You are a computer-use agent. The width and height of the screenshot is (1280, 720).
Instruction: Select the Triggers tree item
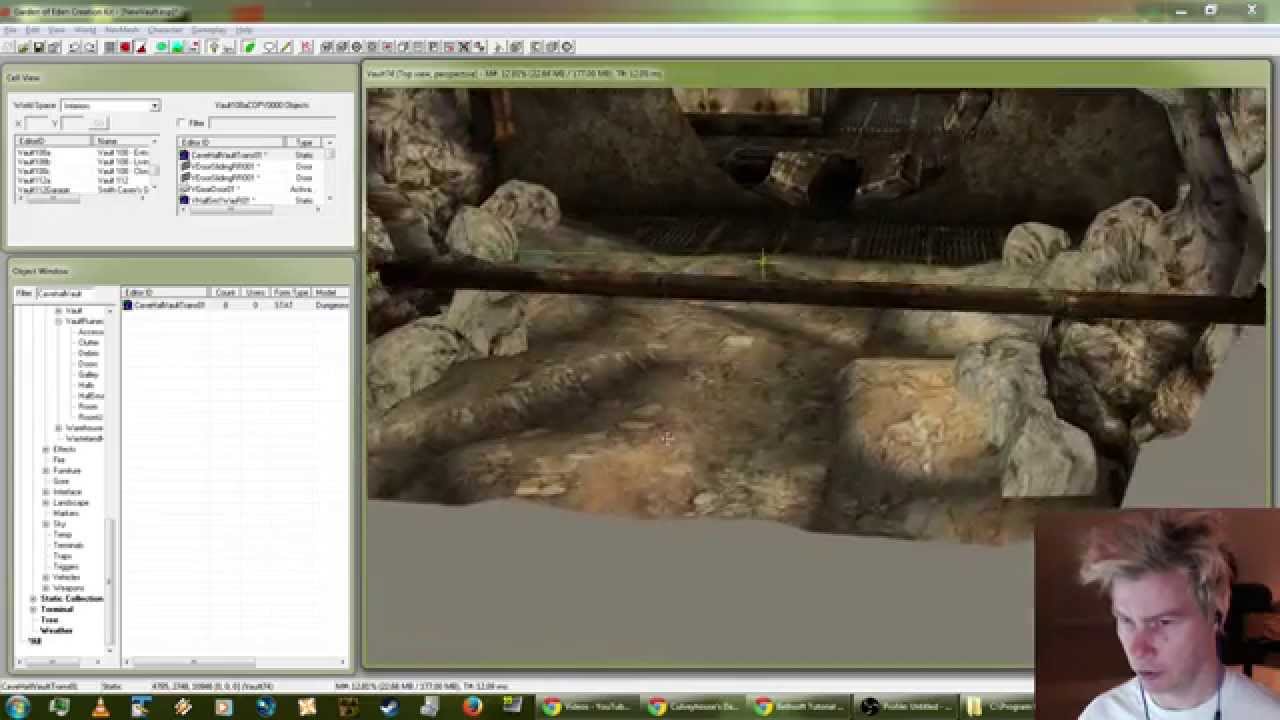tap(66, 566)
